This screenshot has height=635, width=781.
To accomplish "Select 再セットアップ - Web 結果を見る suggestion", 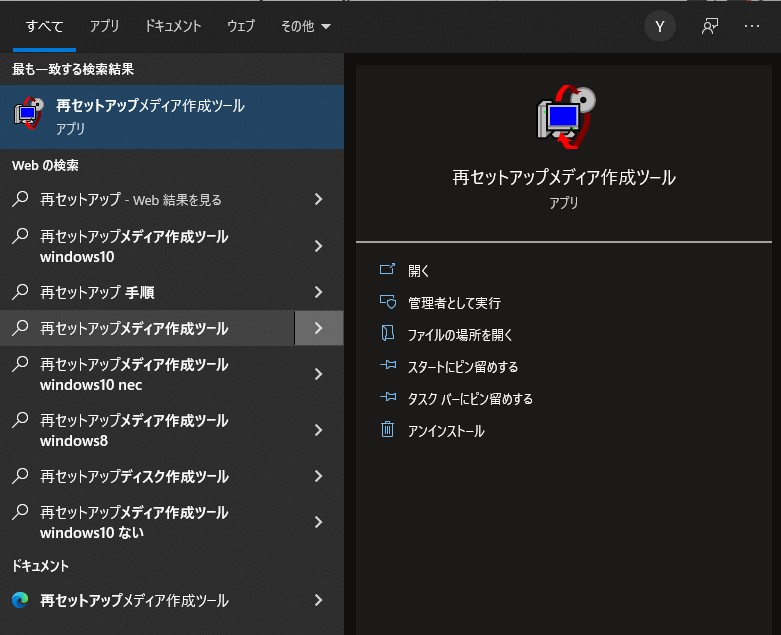I will tap(147, 200).
